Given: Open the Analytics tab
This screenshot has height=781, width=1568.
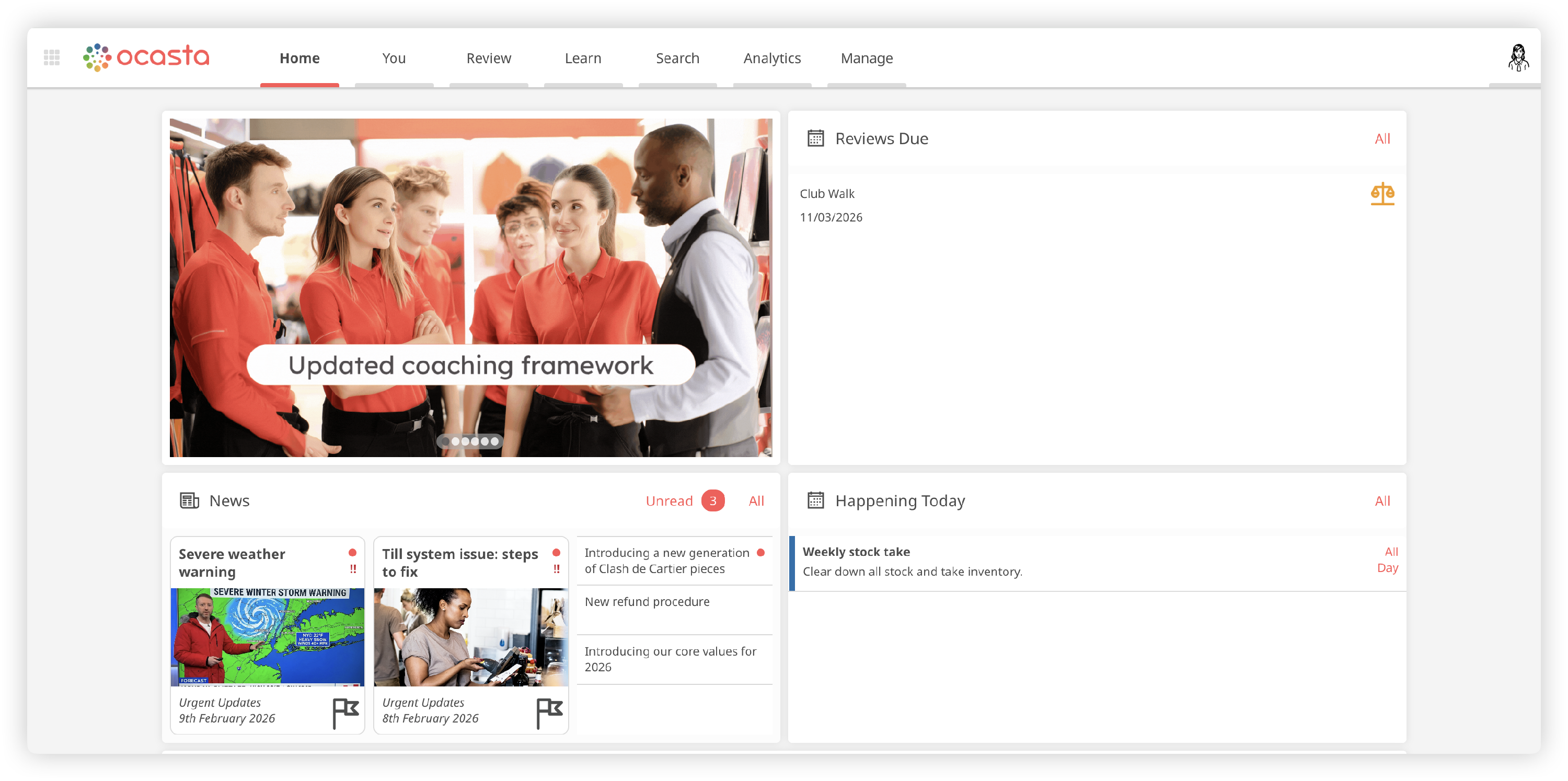Looking at the screenshot, I should [771, 59].
